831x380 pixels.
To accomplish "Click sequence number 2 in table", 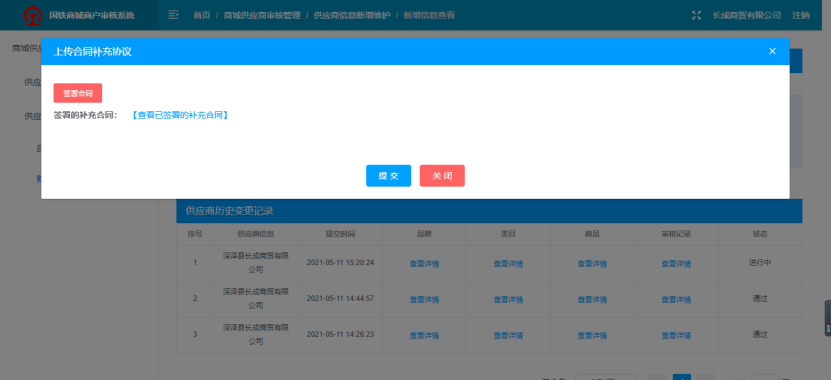I will (195, 299).
